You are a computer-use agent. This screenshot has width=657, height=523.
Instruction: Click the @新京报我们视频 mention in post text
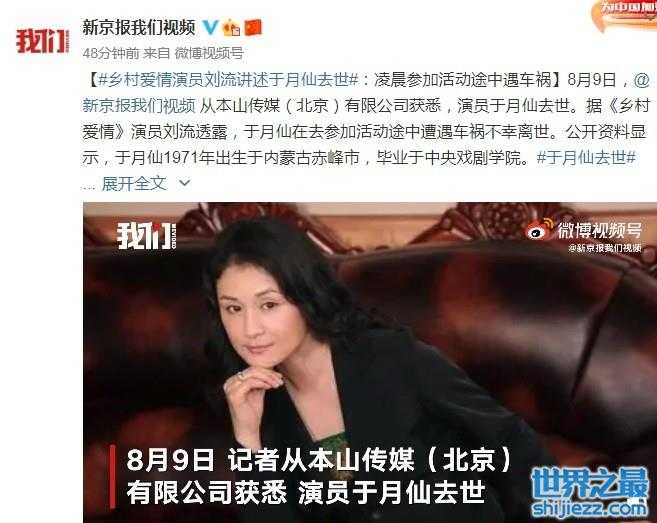139,105
